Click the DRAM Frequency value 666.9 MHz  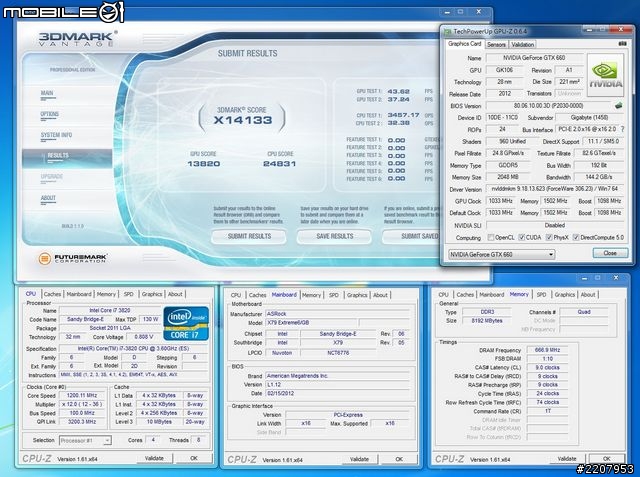coord(547,350)
